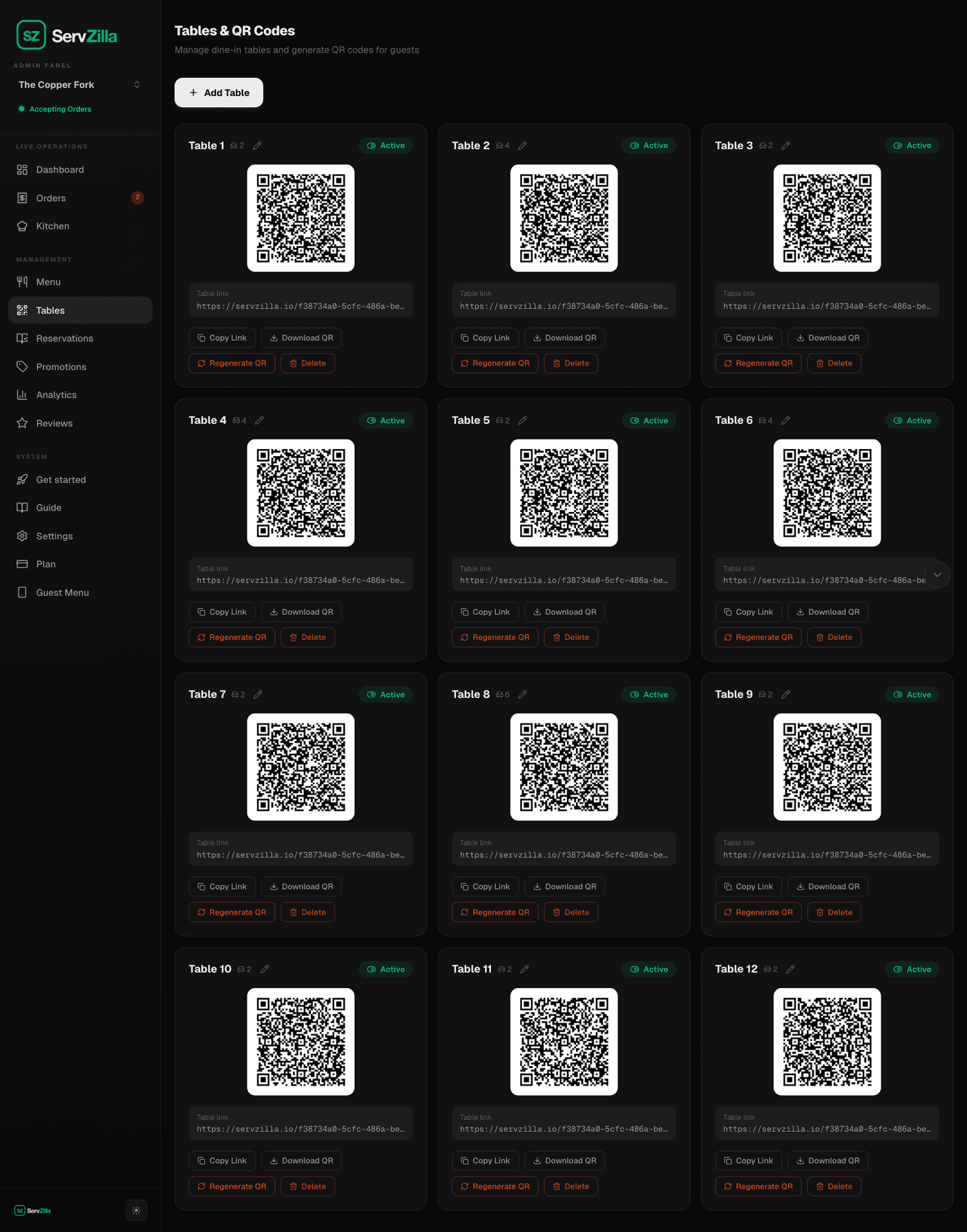Click Table 12 QR code image
This screenshot has height=1232, width=967.
click(827, 1041)
